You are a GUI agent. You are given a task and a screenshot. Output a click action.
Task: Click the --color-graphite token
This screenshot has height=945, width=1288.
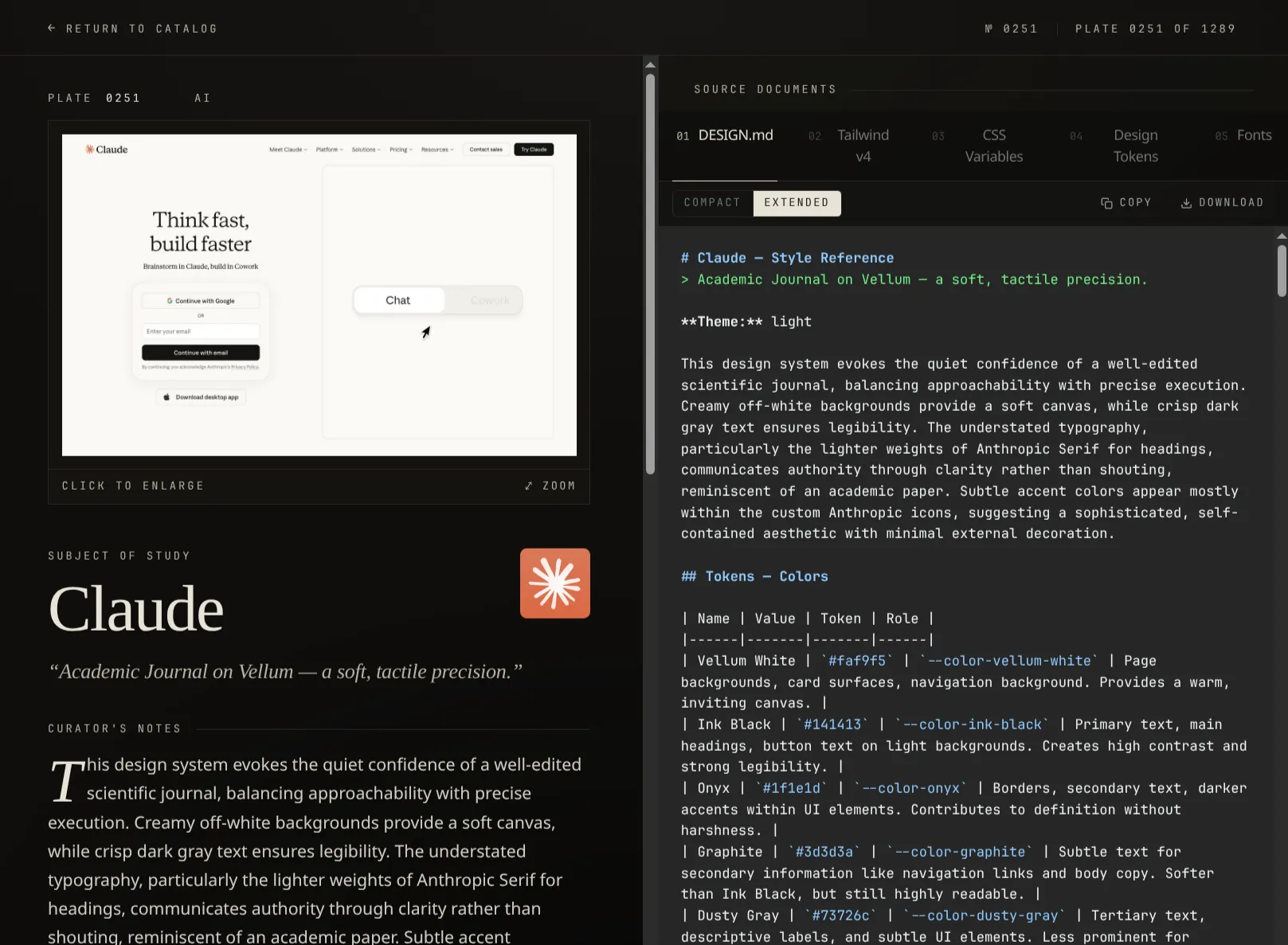pyautogui.click(x=960, y=852)
